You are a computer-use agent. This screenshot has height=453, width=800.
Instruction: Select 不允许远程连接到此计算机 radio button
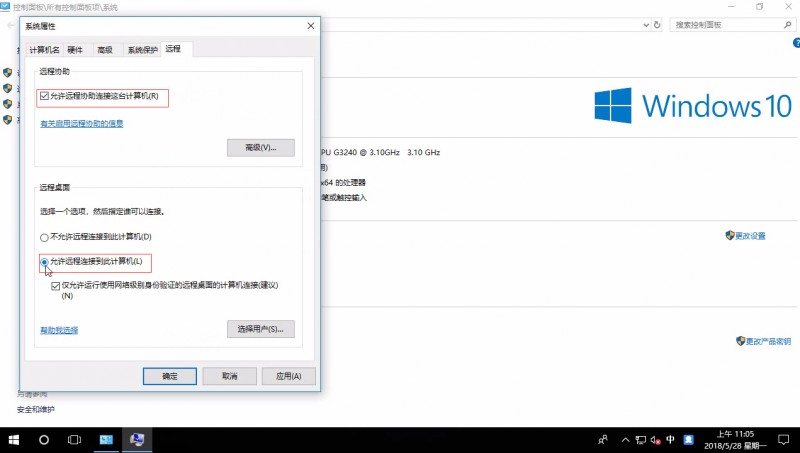tap(44, 237)
